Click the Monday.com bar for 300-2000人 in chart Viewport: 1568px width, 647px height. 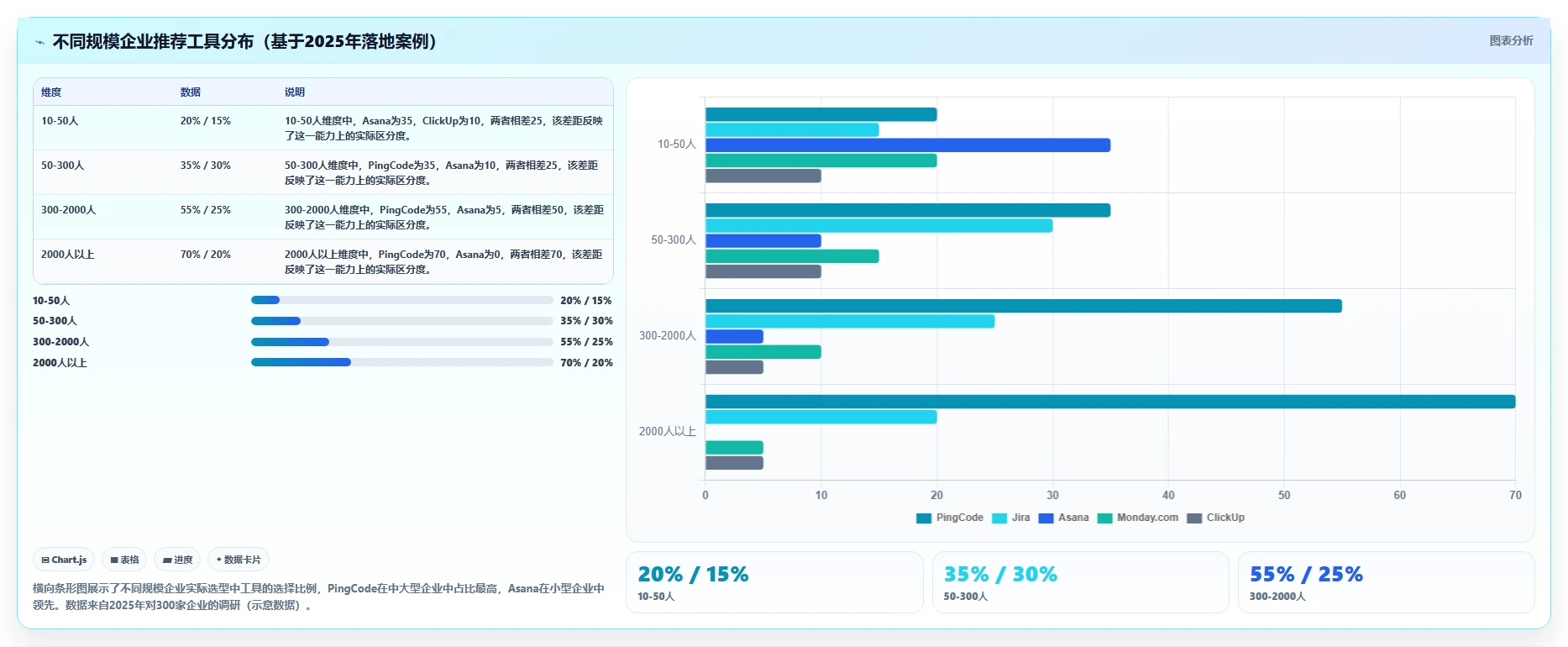(763, 352)
